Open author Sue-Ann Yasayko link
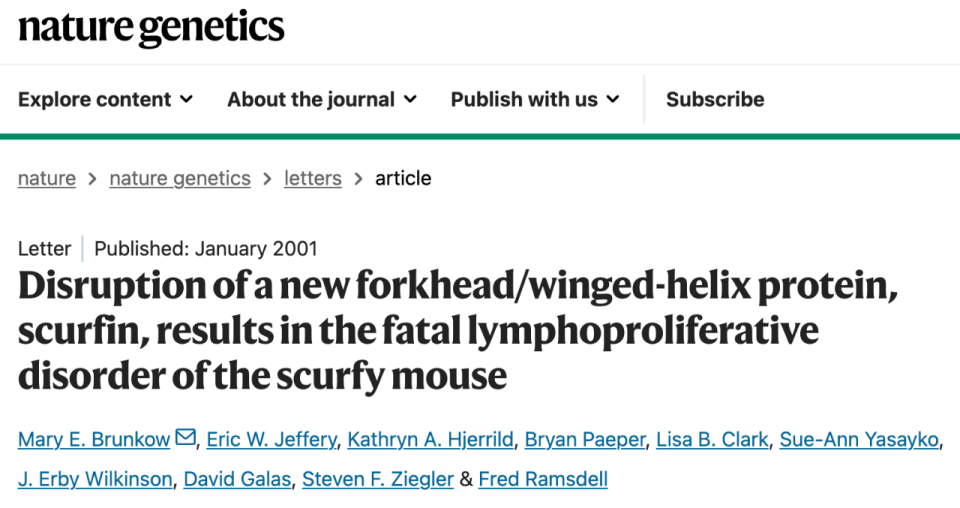This screenshot has width=960, height=508. click(858, 439)
